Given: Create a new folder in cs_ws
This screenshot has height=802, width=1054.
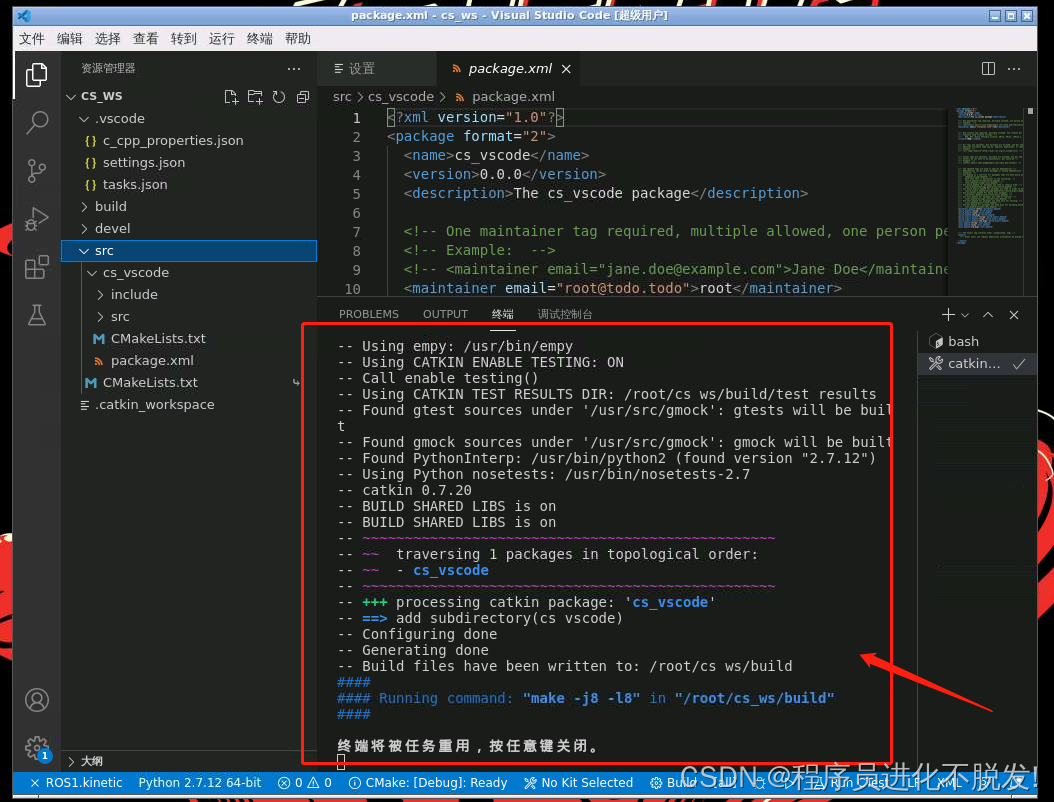Looking at the screenshot, I should click(x=255, y=97).
